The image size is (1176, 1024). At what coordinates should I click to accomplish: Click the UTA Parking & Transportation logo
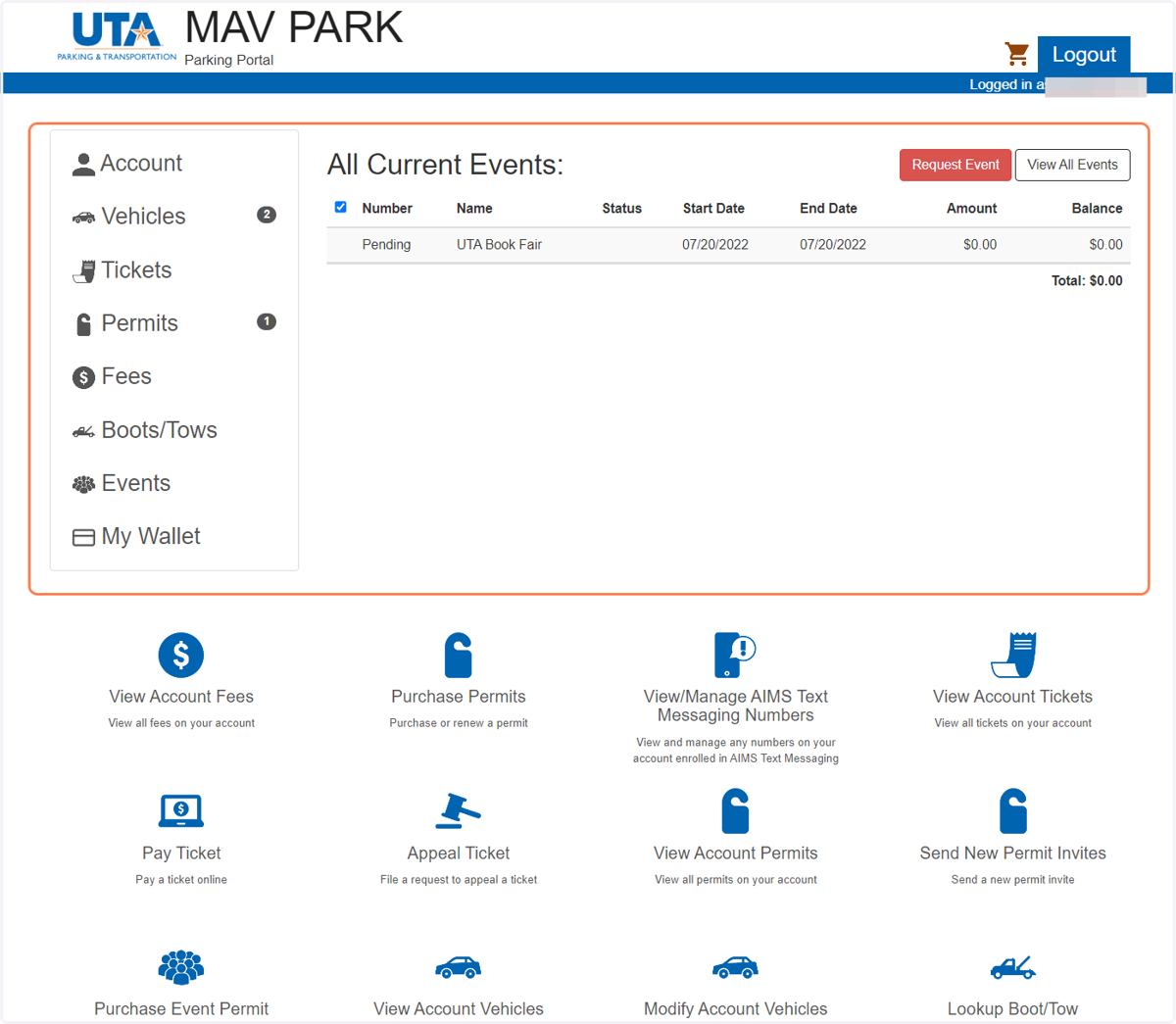117,37
